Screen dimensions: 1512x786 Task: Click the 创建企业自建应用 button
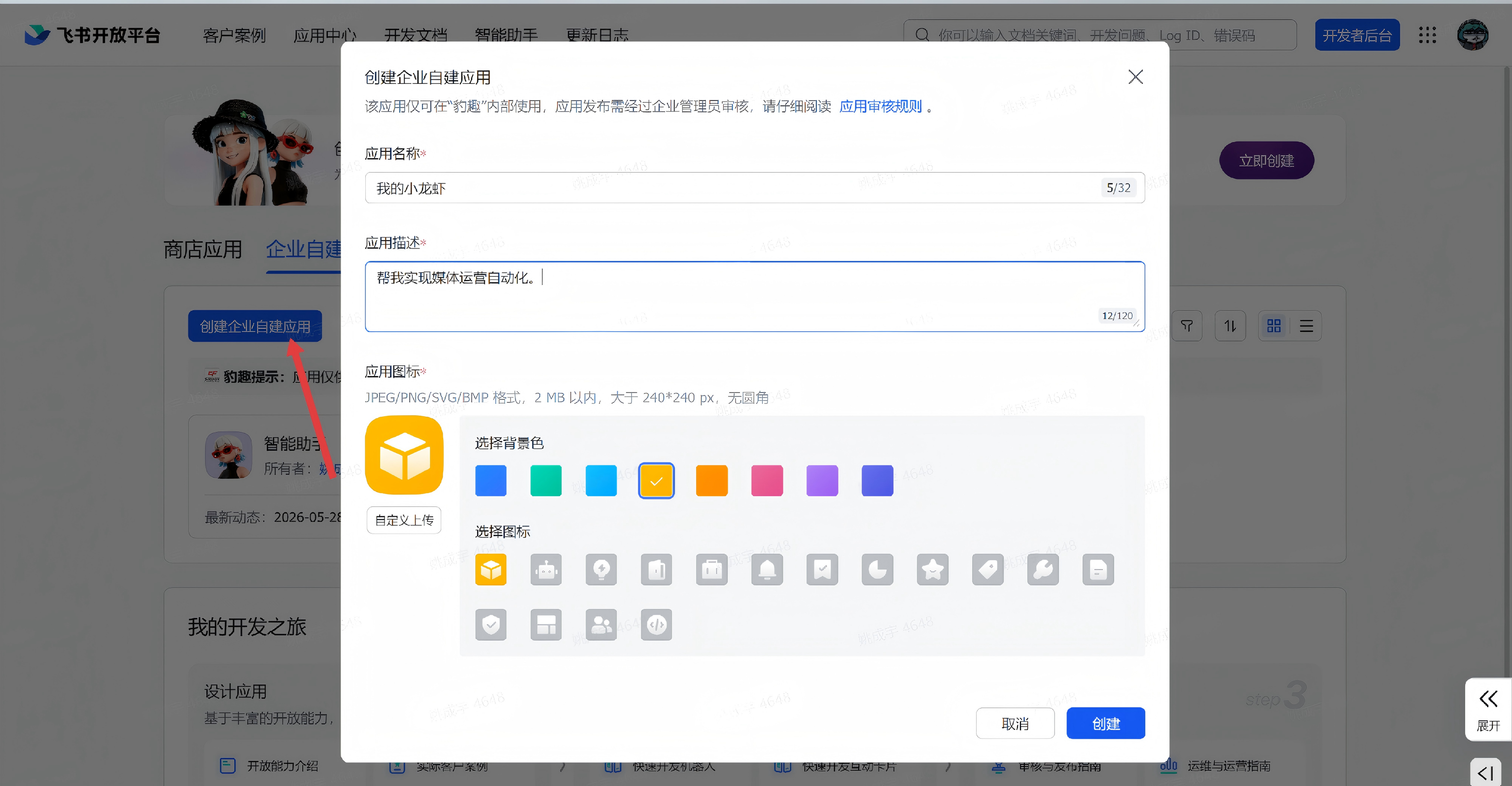click(255, 326)
